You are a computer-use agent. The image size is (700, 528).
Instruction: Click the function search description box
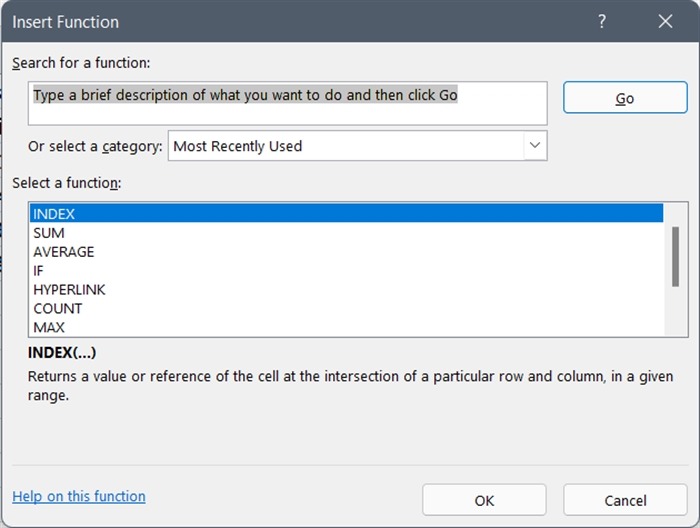[288, 103]
